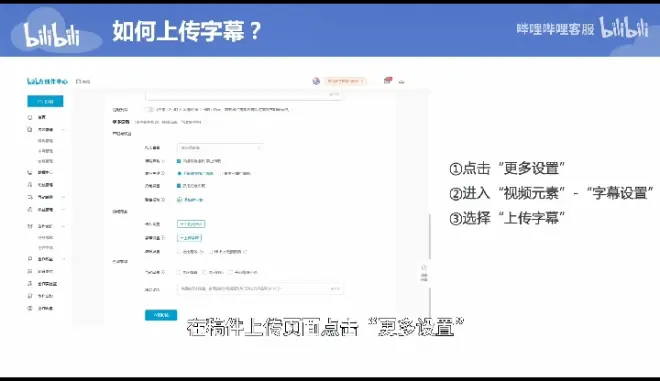Collapse the 内容管理 sidebar chevron

[64, 130]
